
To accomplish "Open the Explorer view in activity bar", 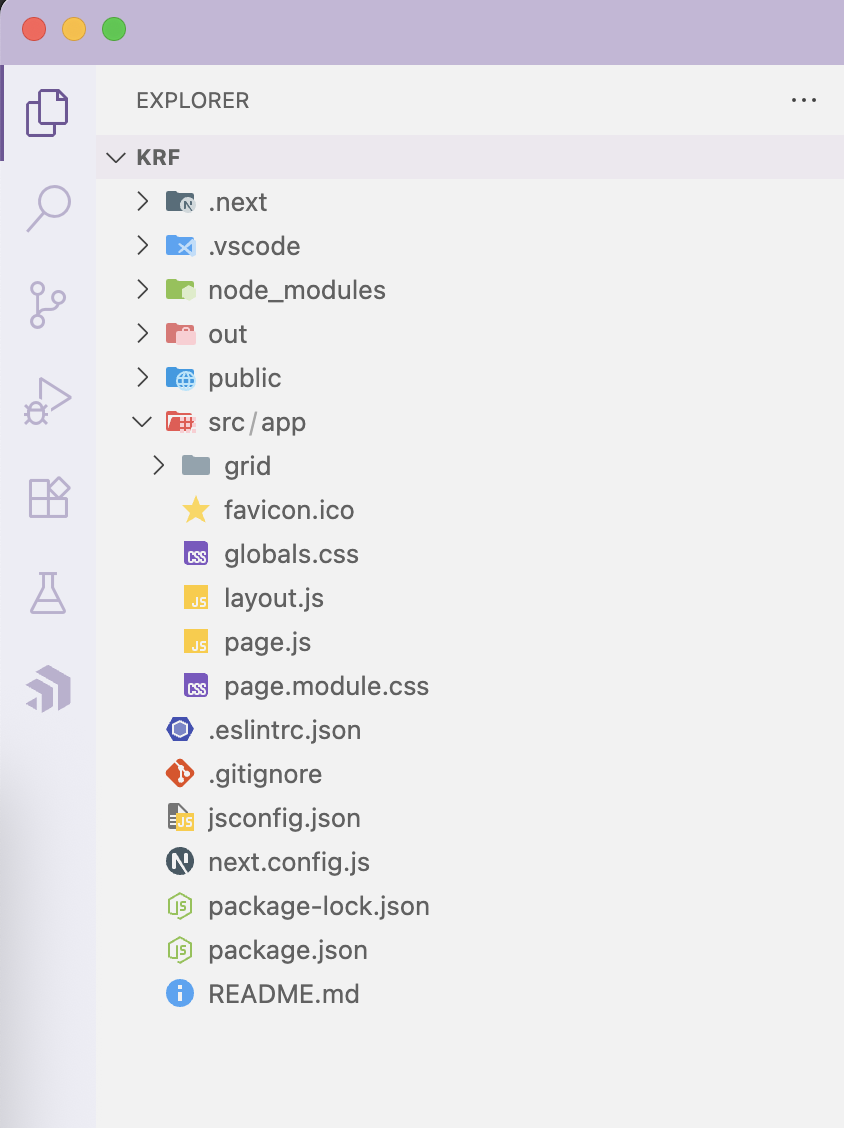I will 48,112.
